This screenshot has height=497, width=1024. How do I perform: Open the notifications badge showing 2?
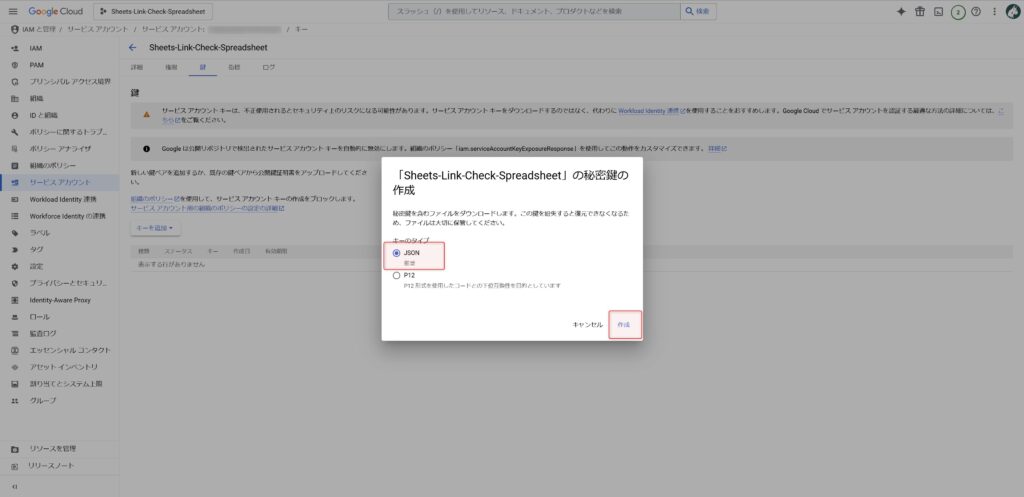[957, 11]
